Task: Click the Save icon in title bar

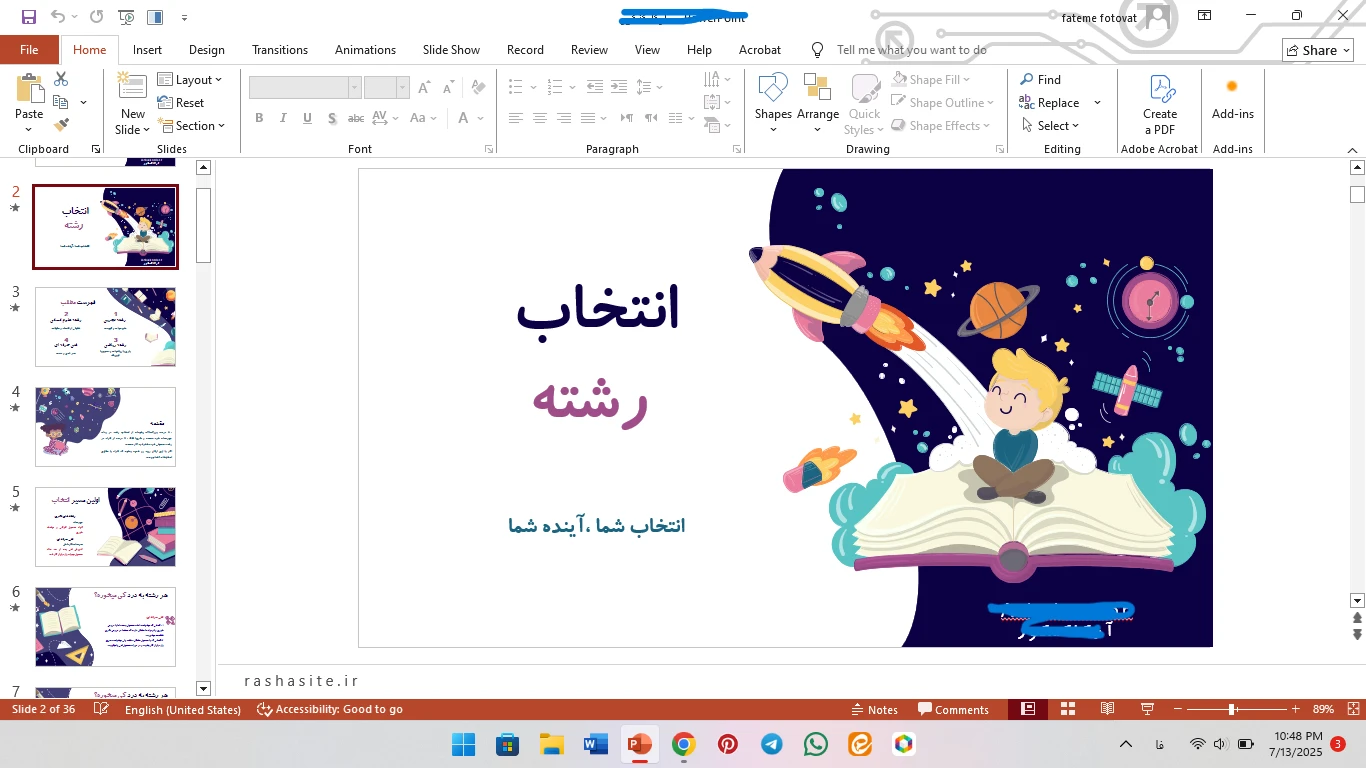Action: pos(28,17)
